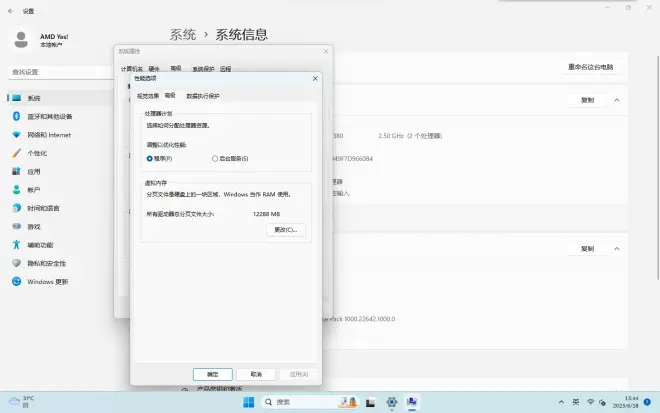Open 计算机名 tab in 系统属性 window
The image size is (660, 413).
pyautogui.click(x=132, y=69)
